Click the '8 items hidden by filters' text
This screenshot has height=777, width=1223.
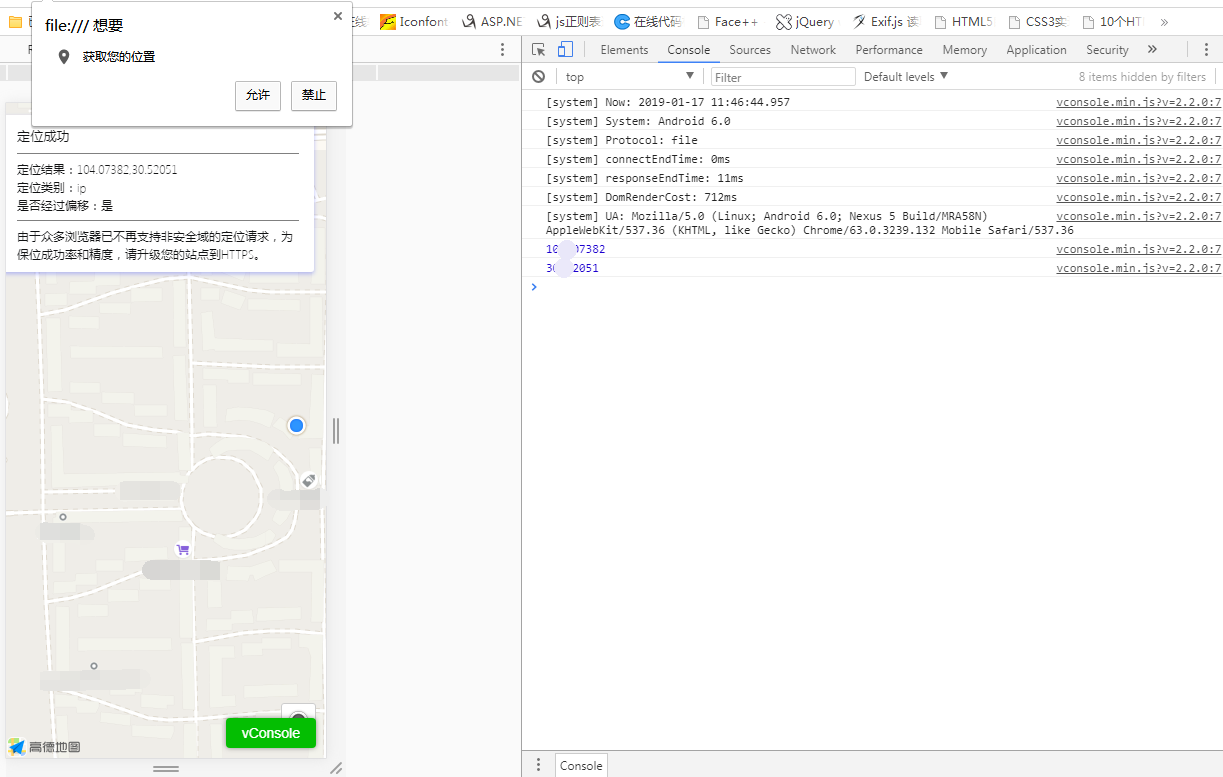pos(1142,77)
